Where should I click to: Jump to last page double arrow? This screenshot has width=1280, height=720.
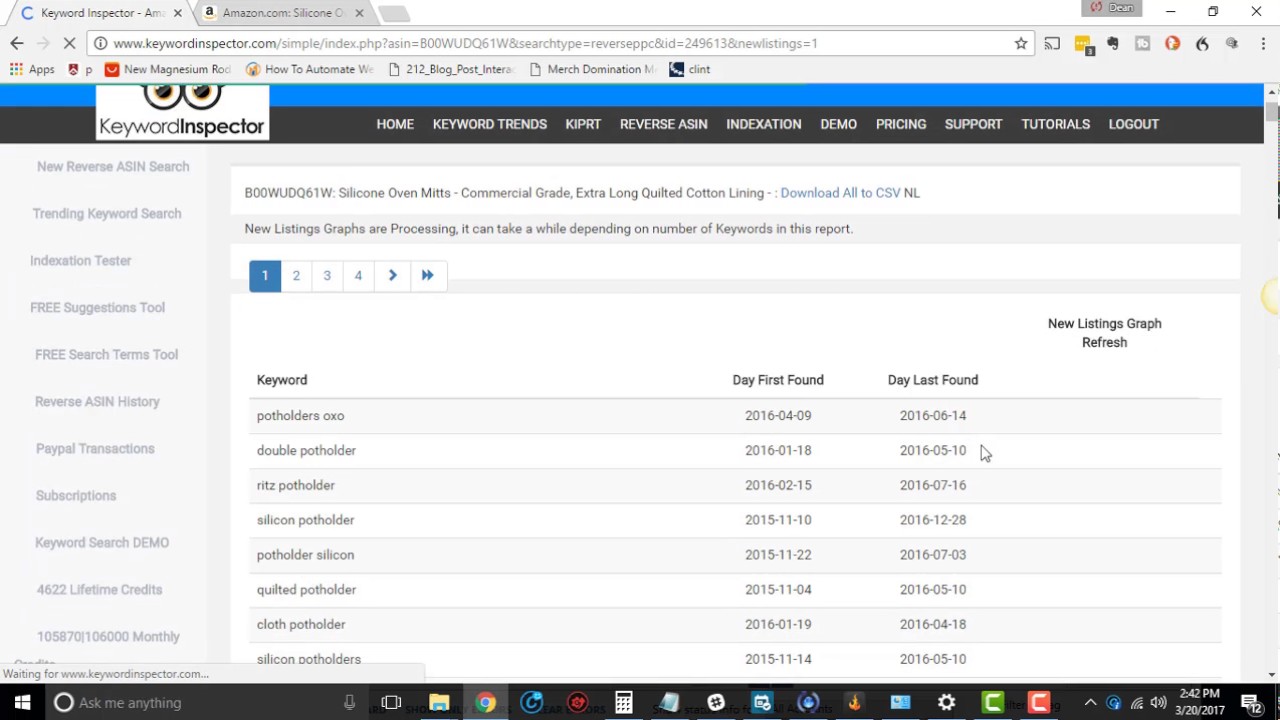[x=428, y=275]
